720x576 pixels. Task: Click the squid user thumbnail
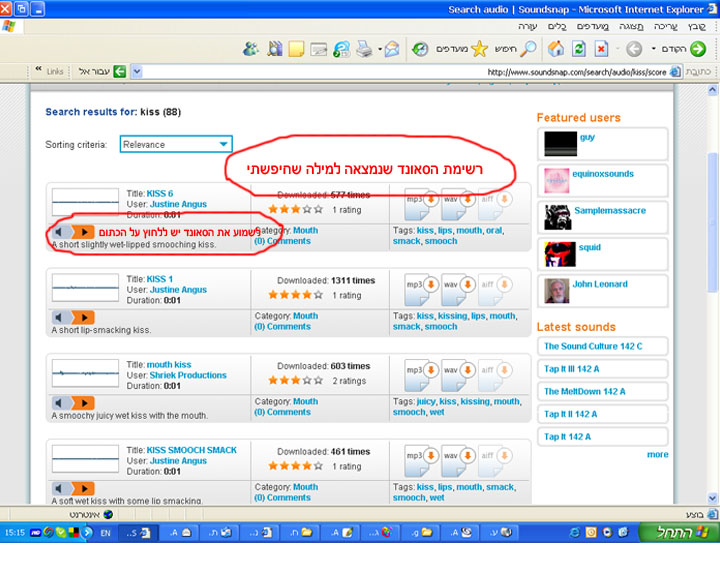[560, 254]
